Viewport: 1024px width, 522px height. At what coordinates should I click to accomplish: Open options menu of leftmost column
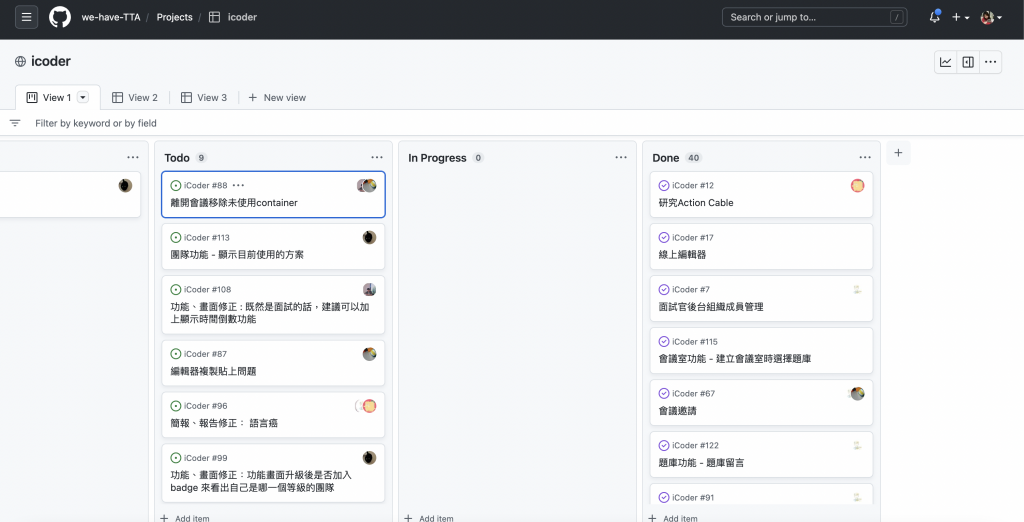[x=133, y=157]
